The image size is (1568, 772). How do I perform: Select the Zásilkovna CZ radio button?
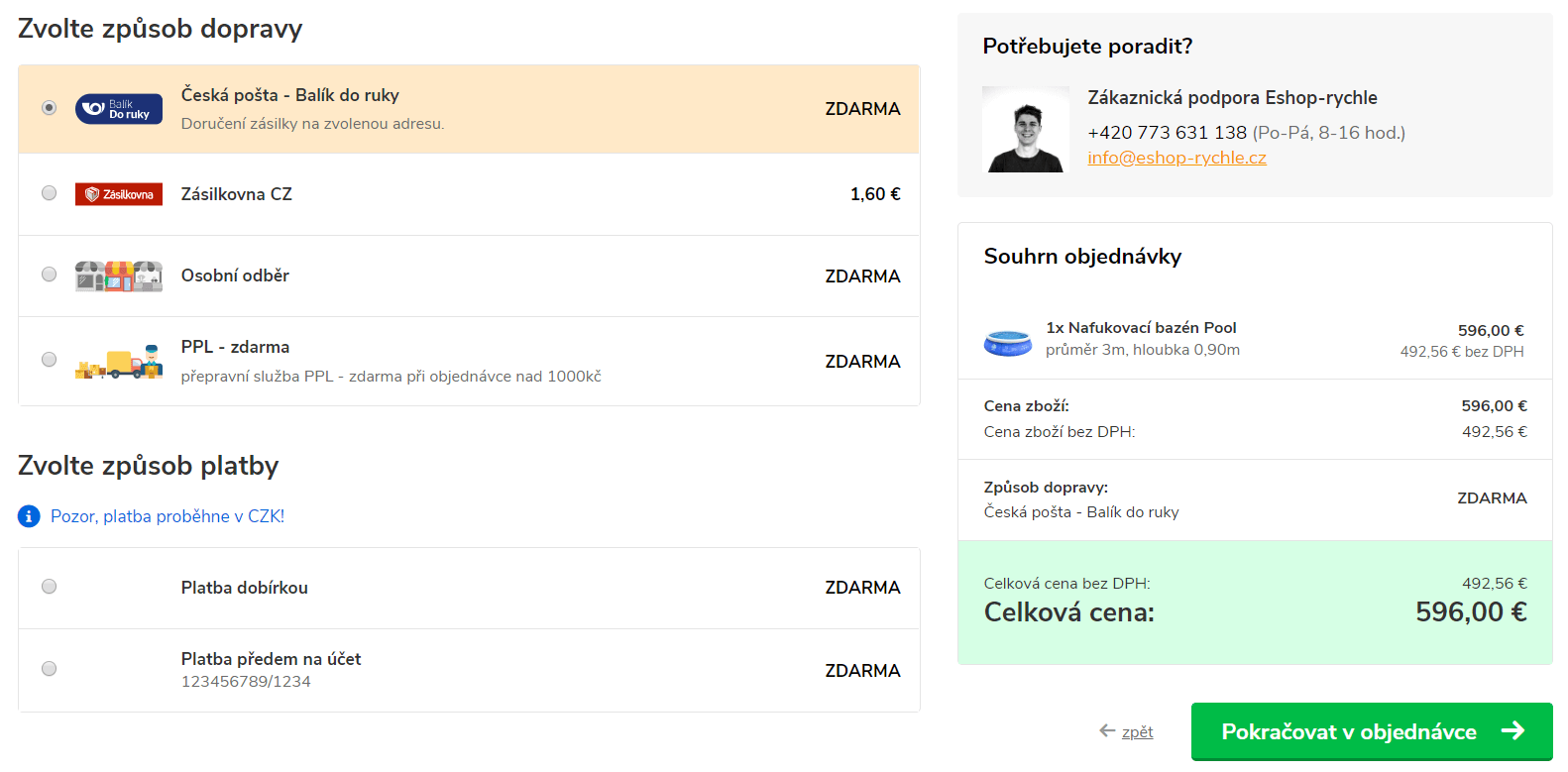click(49, 193)
